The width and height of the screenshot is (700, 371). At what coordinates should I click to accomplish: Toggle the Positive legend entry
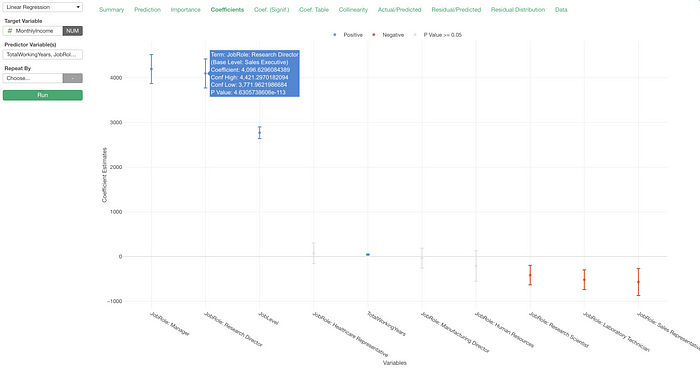tap(348, 35)
